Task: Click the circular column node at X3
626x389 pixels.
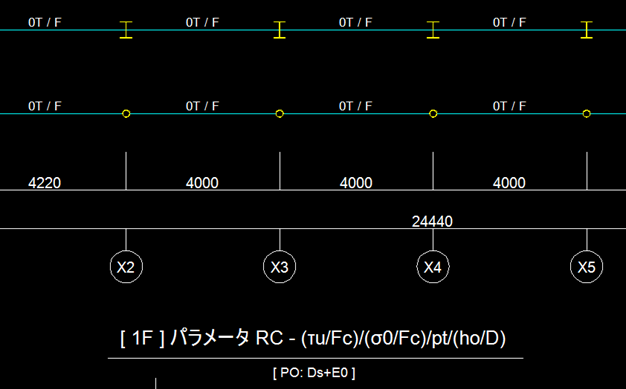Action: [279, 114]
